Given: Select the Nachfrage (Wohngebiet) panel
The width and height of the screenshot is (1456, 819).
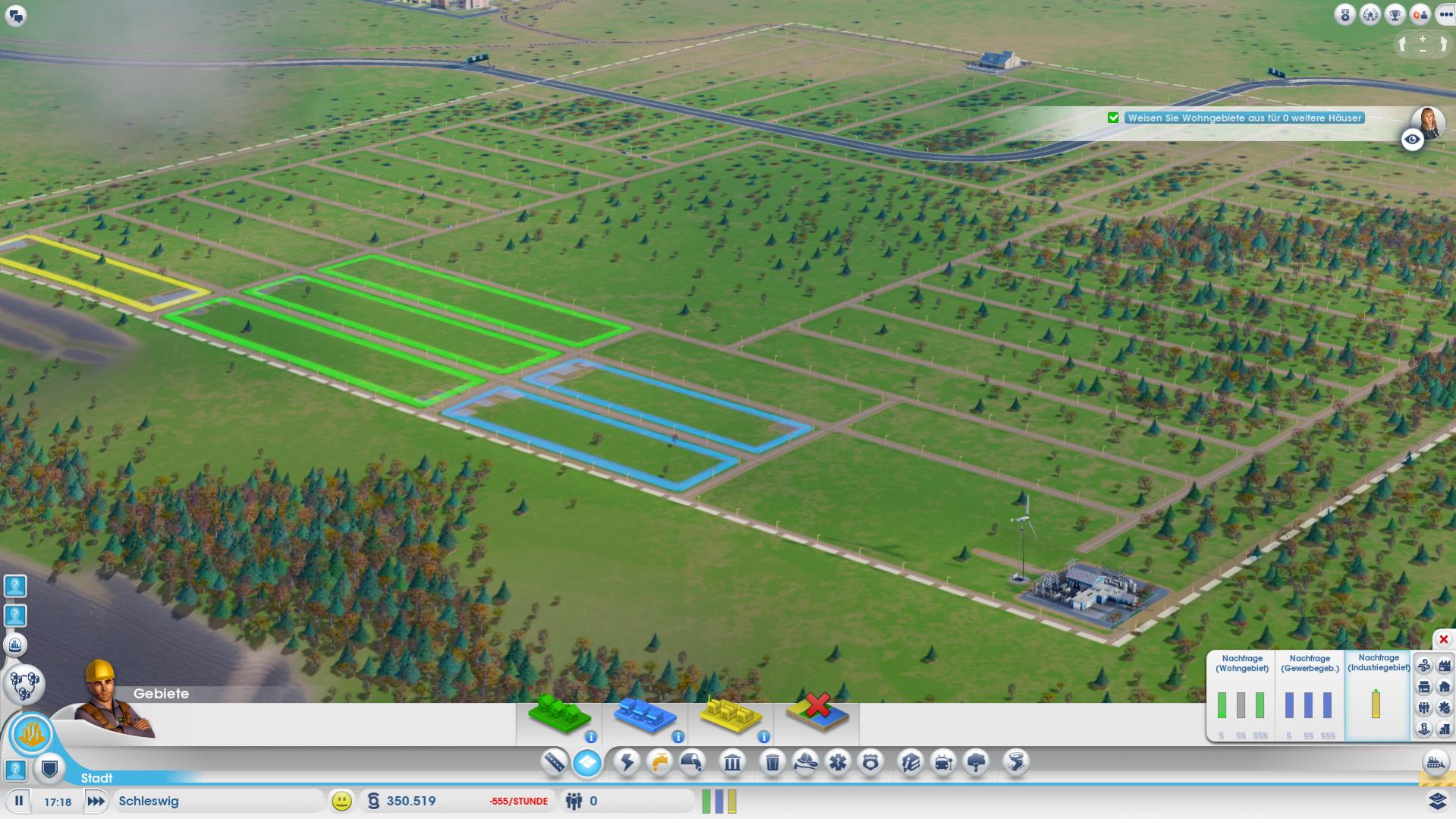Looking at the screenshot, I should pyautogui.click(x=1241, y=695).
